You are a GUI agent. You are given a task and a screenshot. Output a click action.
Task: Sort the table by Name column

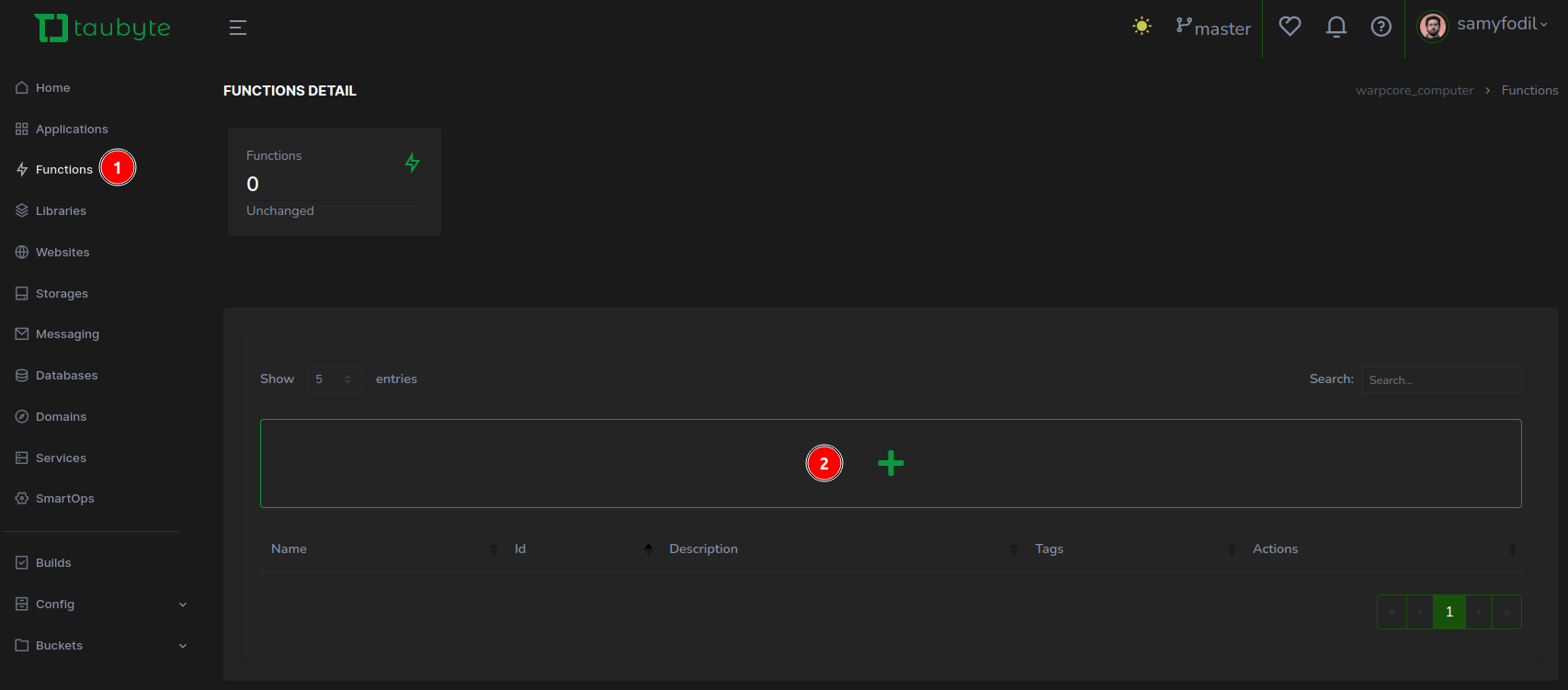[x=290, y=549]
